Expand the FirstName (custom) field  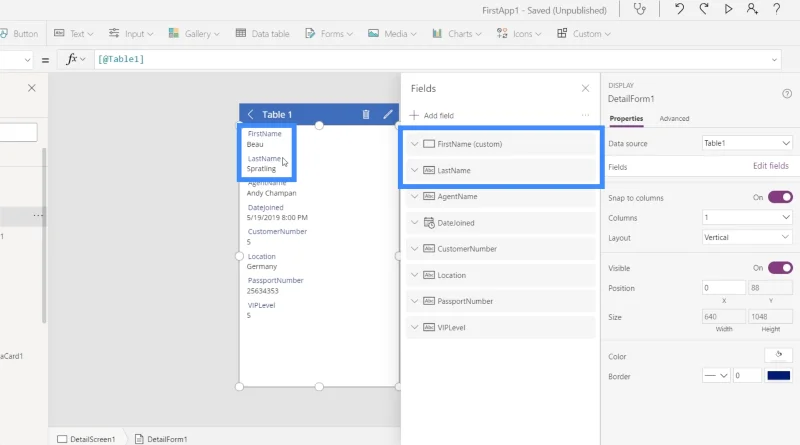414,144
